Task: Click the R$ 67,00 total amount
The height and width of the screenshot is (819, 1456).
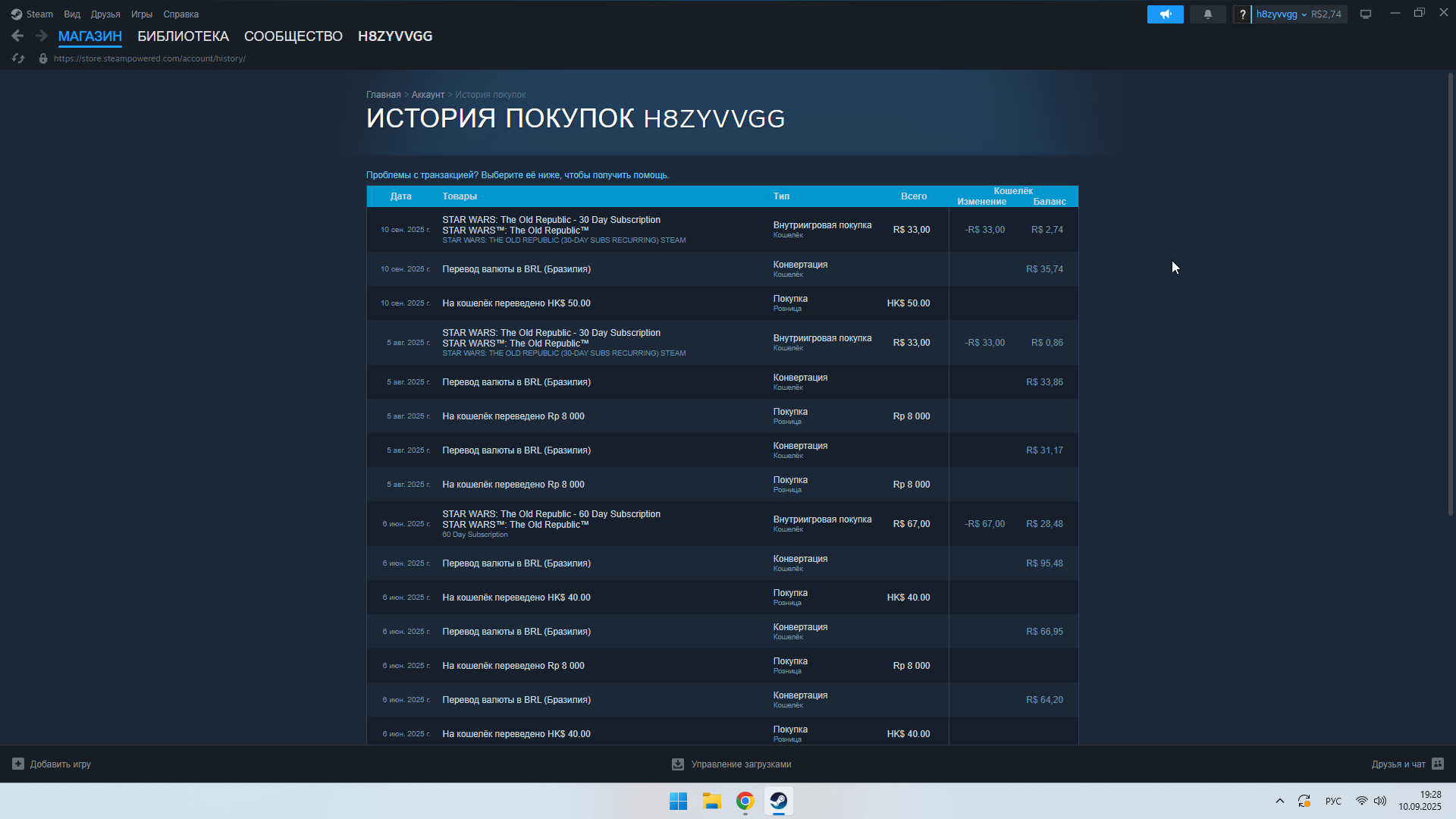Action: click(x=912, y=524)
